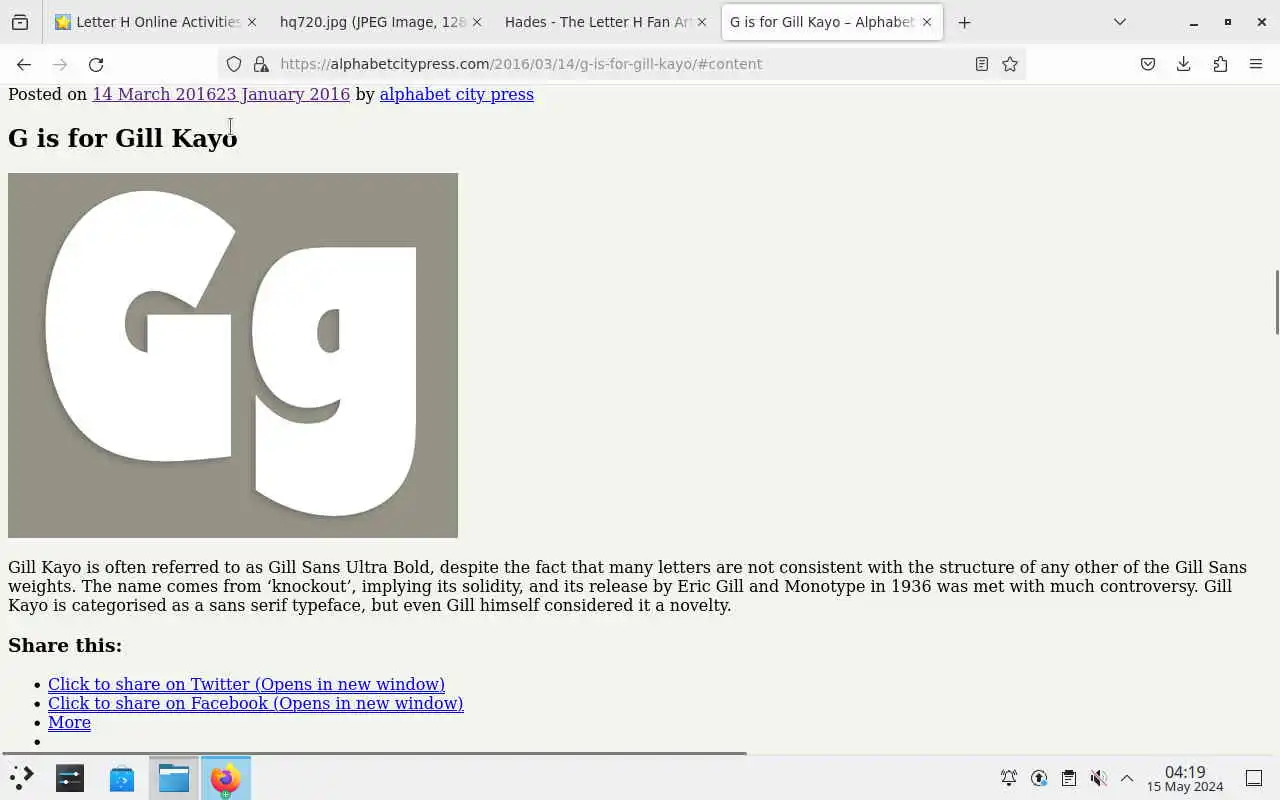Open the downloads panel

point(1184,64)
